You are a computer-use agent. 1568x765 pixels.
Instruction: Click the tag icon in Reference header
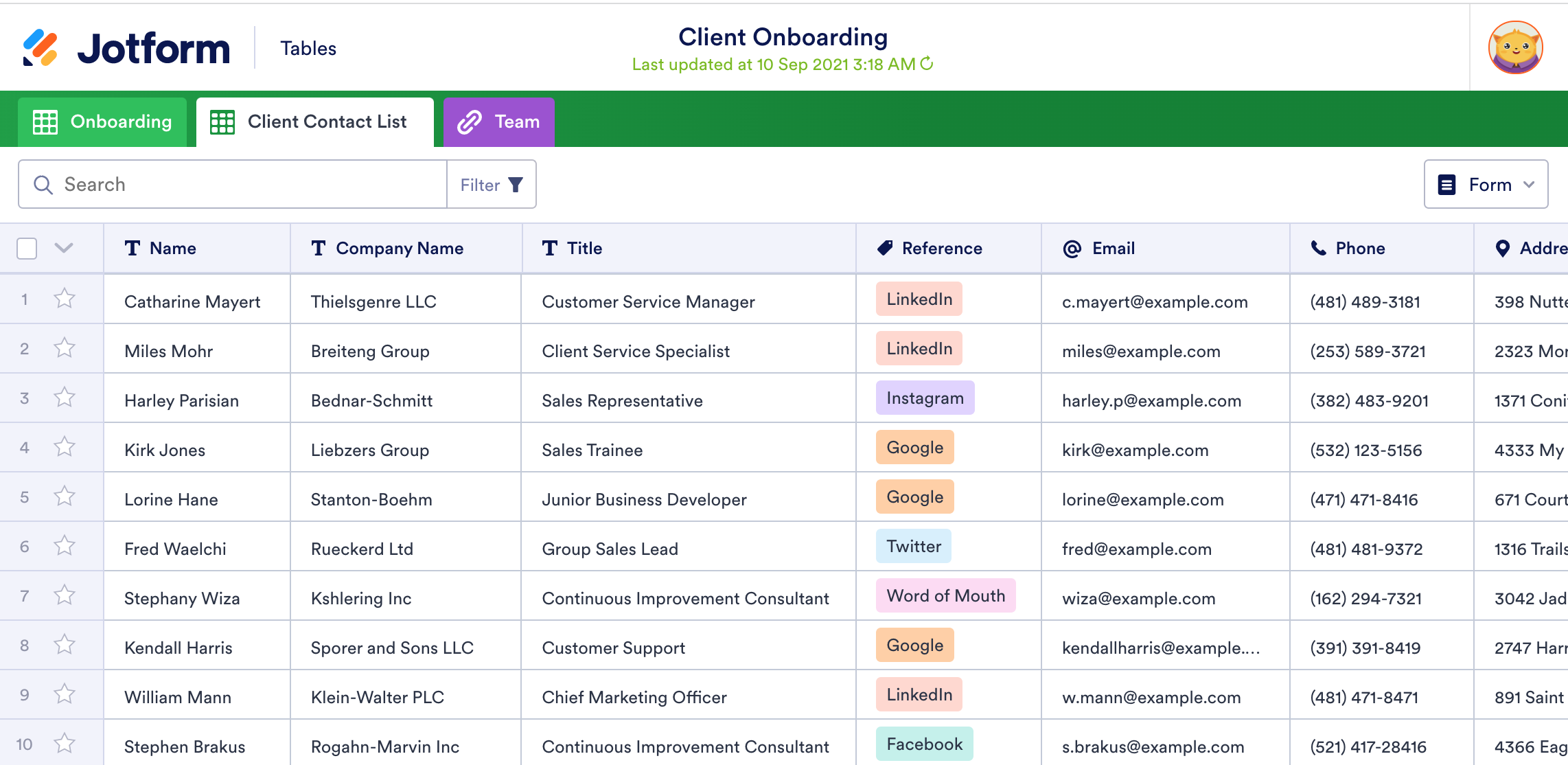point(885,248)
